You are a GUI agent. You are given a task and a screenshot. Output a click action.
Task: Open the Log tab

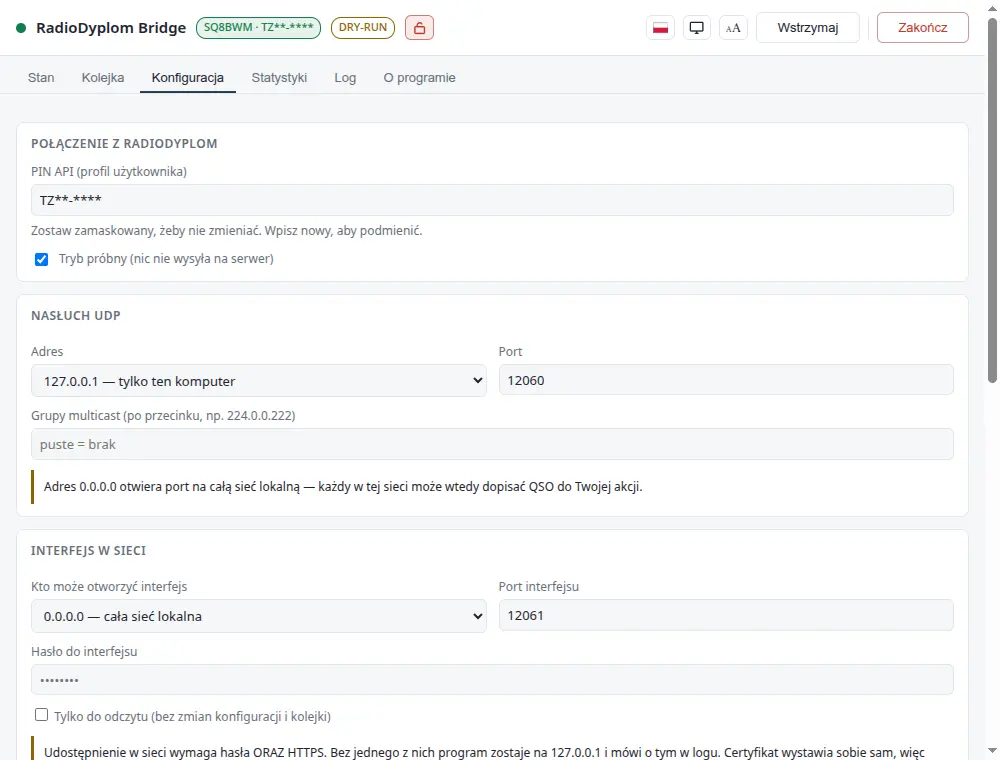click(345, 78)
